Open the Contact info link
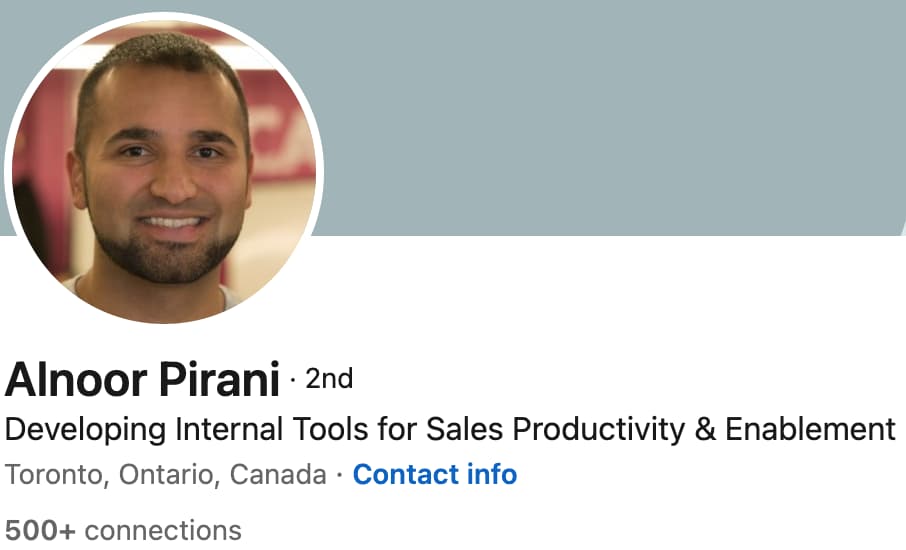The width and height of the screenshot is (906, 550). [434, 474]
